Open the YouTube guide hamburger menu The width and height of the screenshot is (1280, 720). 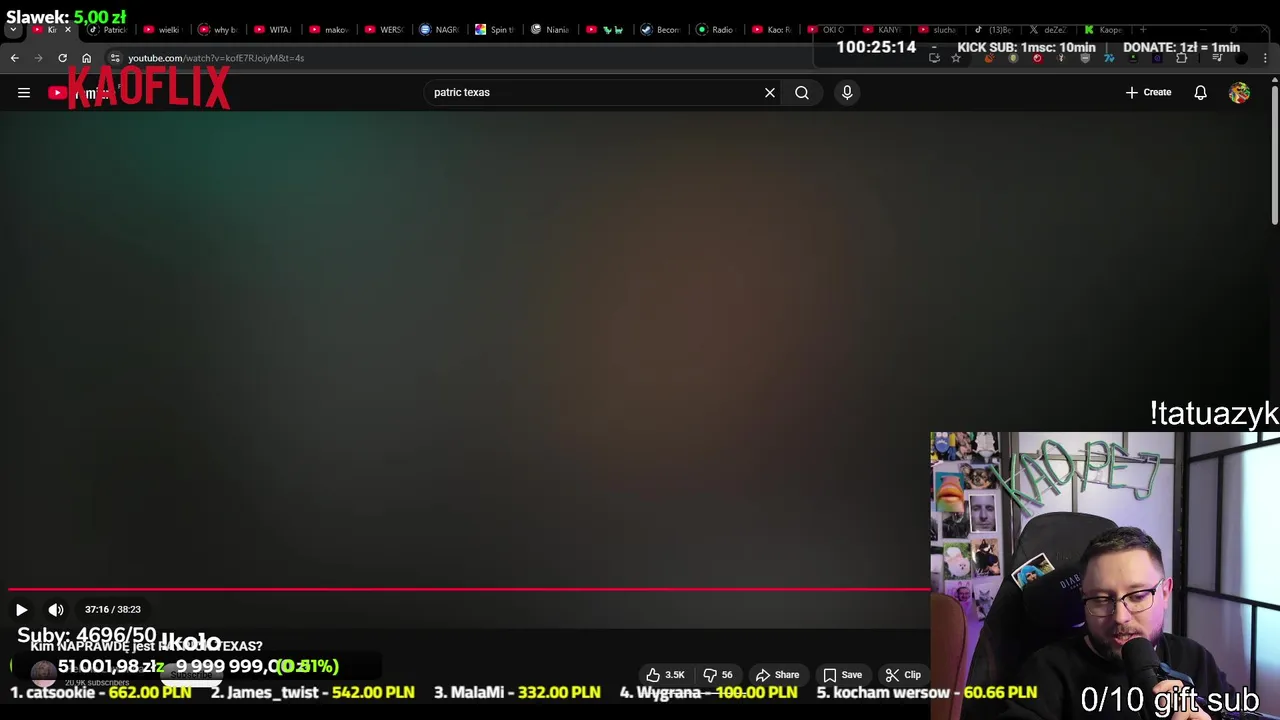pos(24,93)
